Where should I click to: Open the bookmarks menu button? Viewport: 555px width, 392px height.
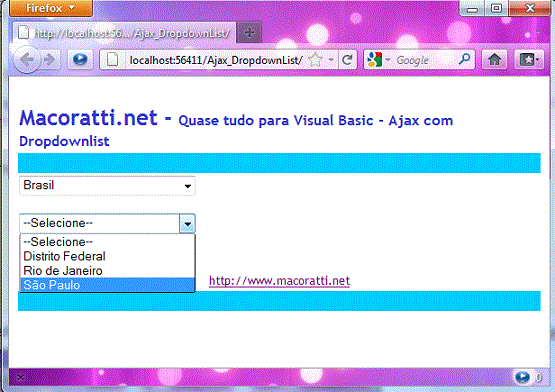coord(529,59)
